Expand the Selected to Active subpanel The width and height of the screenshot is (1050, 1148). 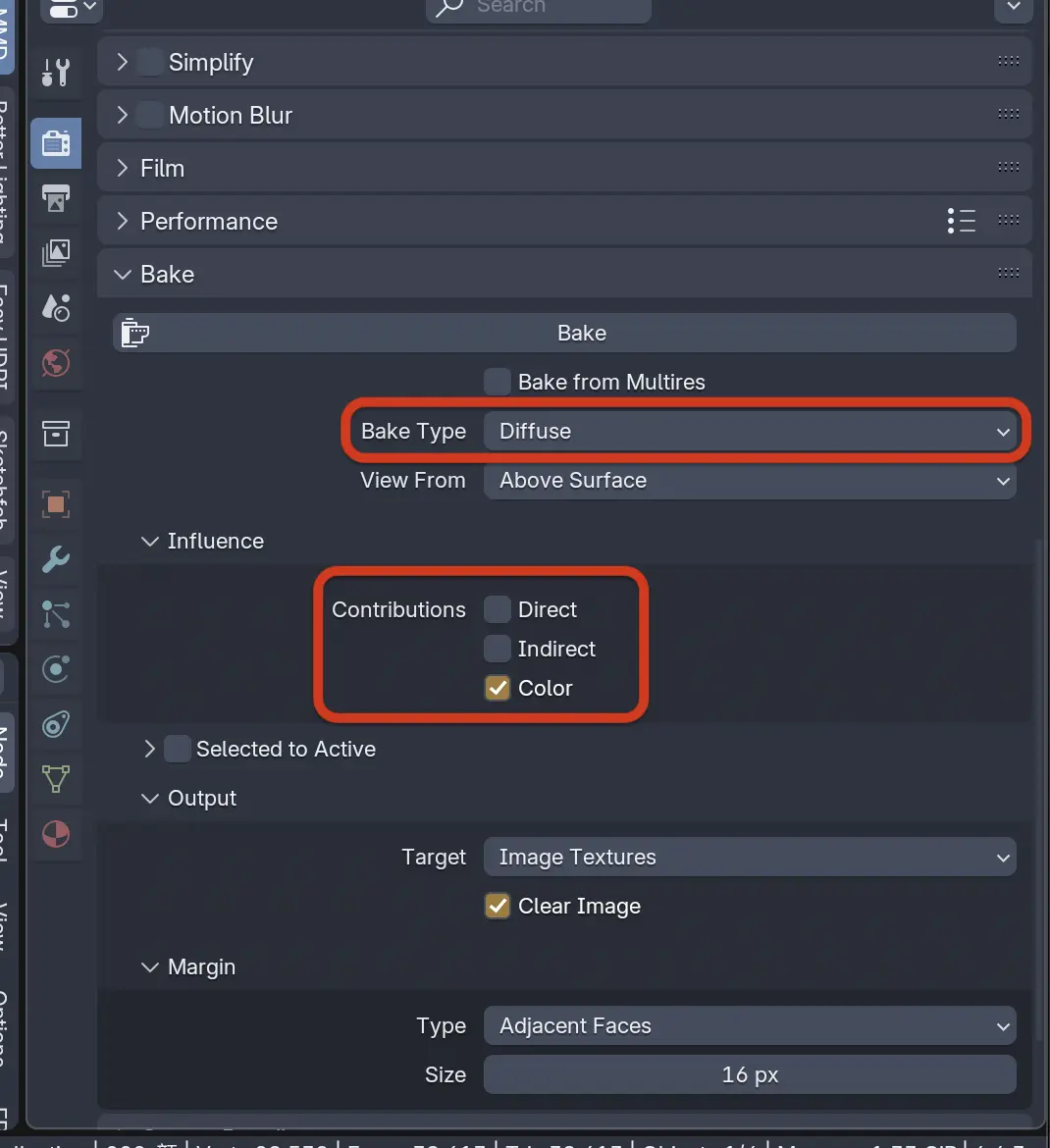pyautogui.click(x=149, y=749)
